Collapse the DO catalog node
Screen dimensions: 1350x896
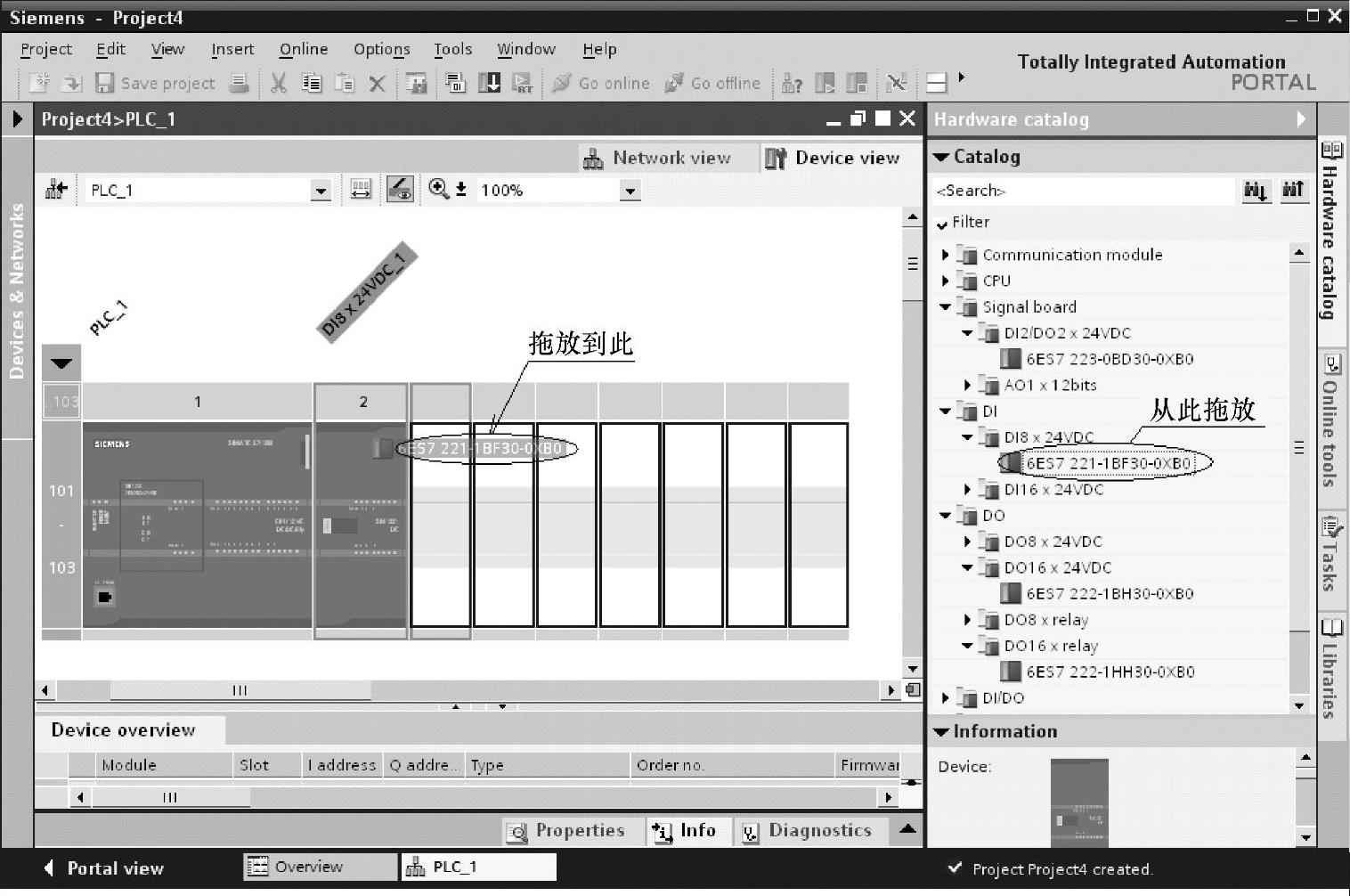tap(946, 516)
